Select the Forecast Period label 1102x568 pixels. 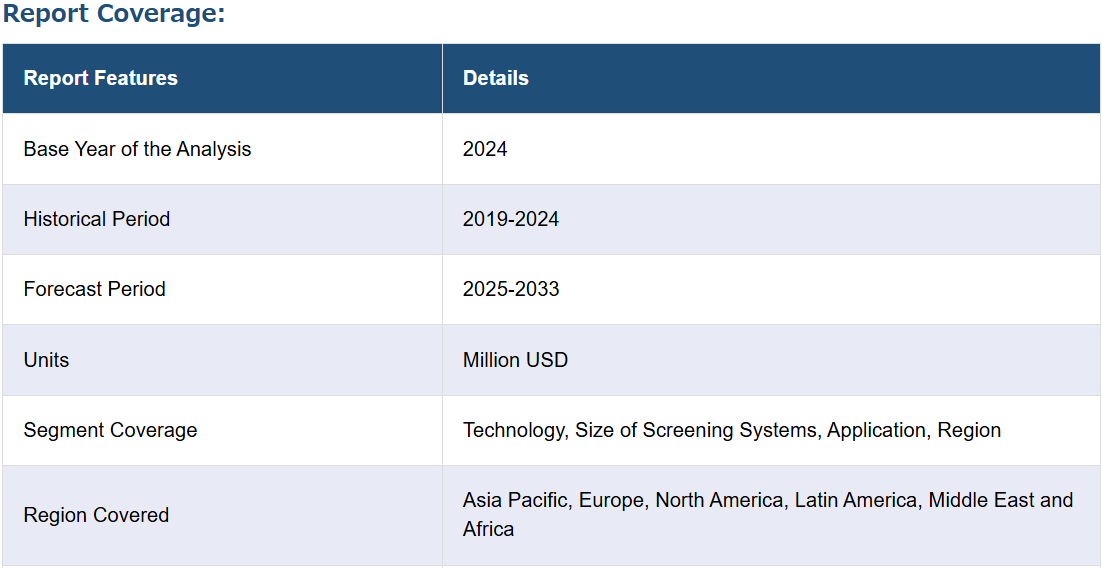95,290
